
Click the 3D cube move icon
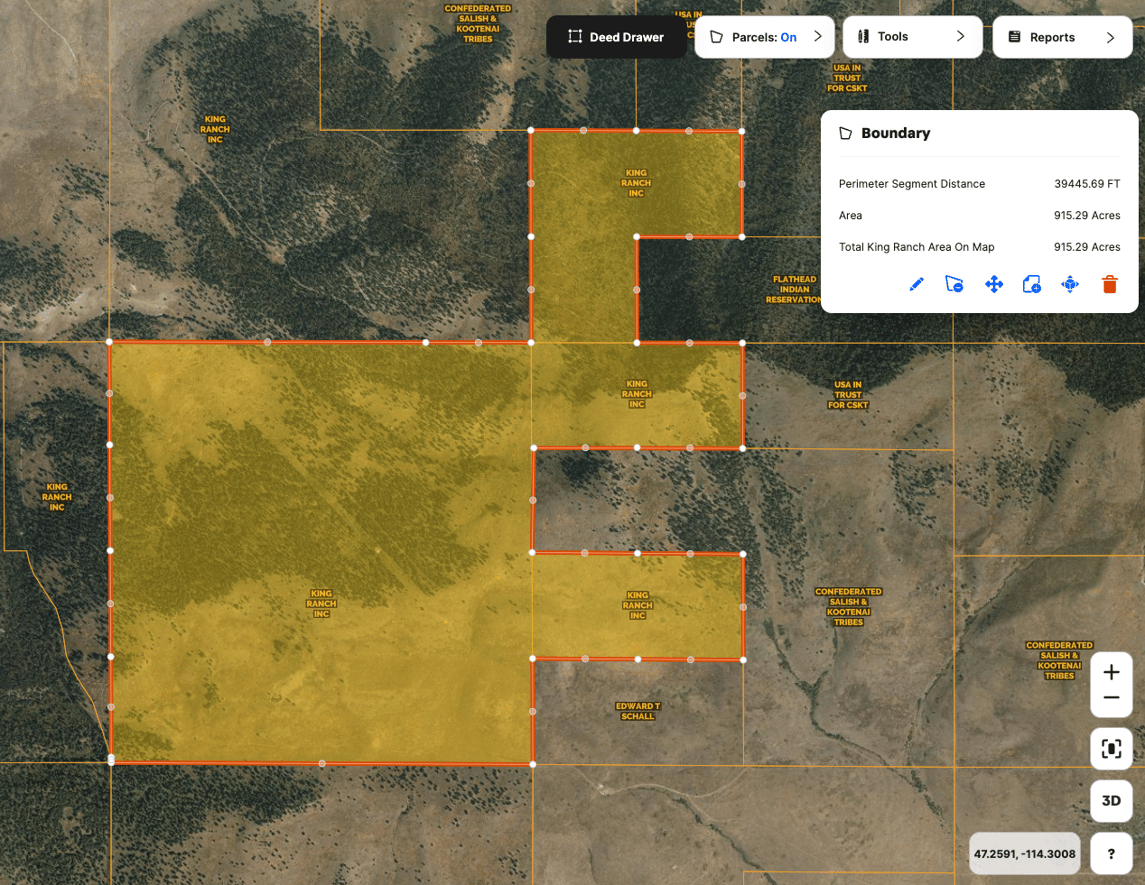coord(1070,285)
